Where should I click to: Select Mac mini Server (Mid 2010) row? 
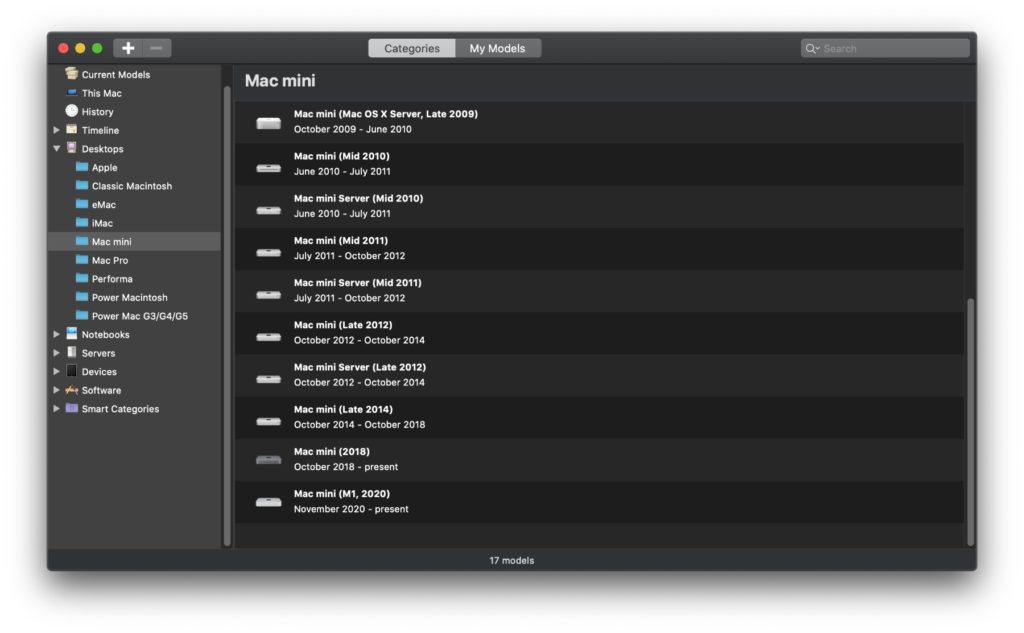(600, 206)
